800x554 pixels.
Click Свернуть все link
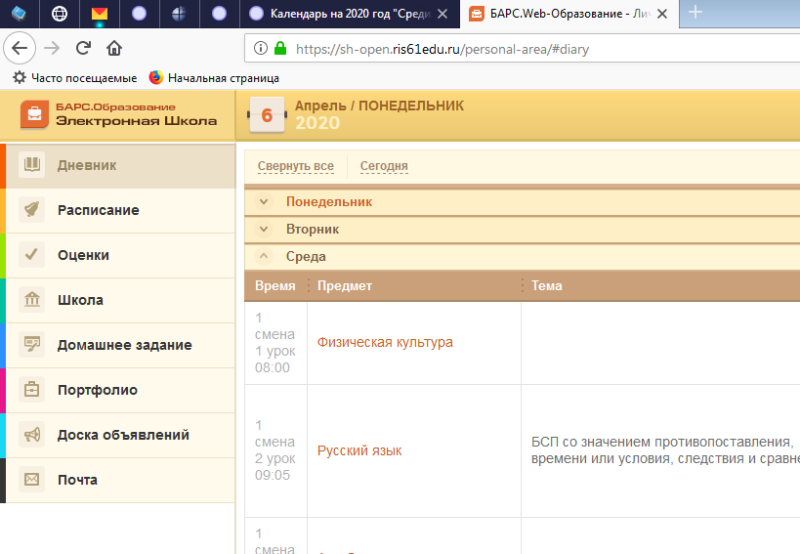[x=295, y=167]
